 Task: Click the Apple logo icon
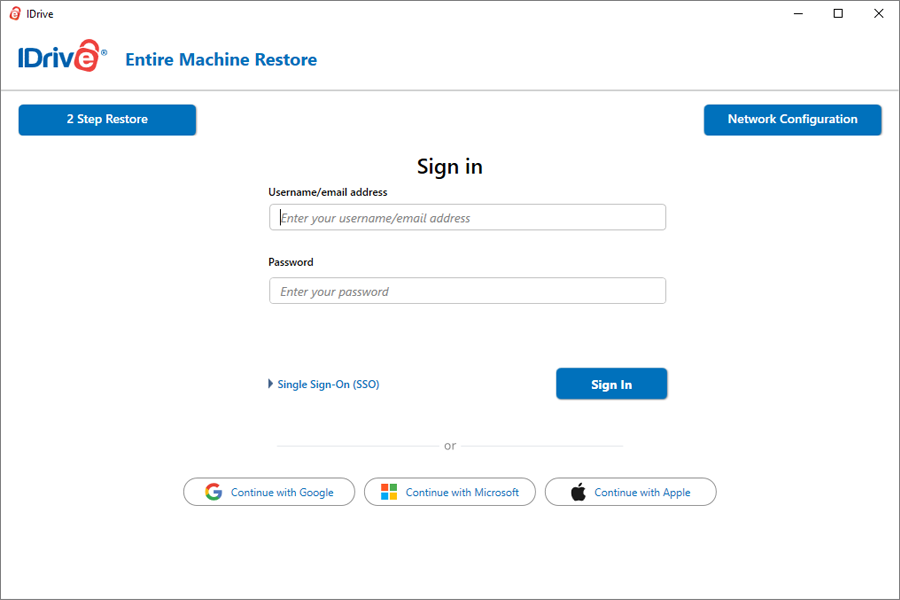(579, 492)
